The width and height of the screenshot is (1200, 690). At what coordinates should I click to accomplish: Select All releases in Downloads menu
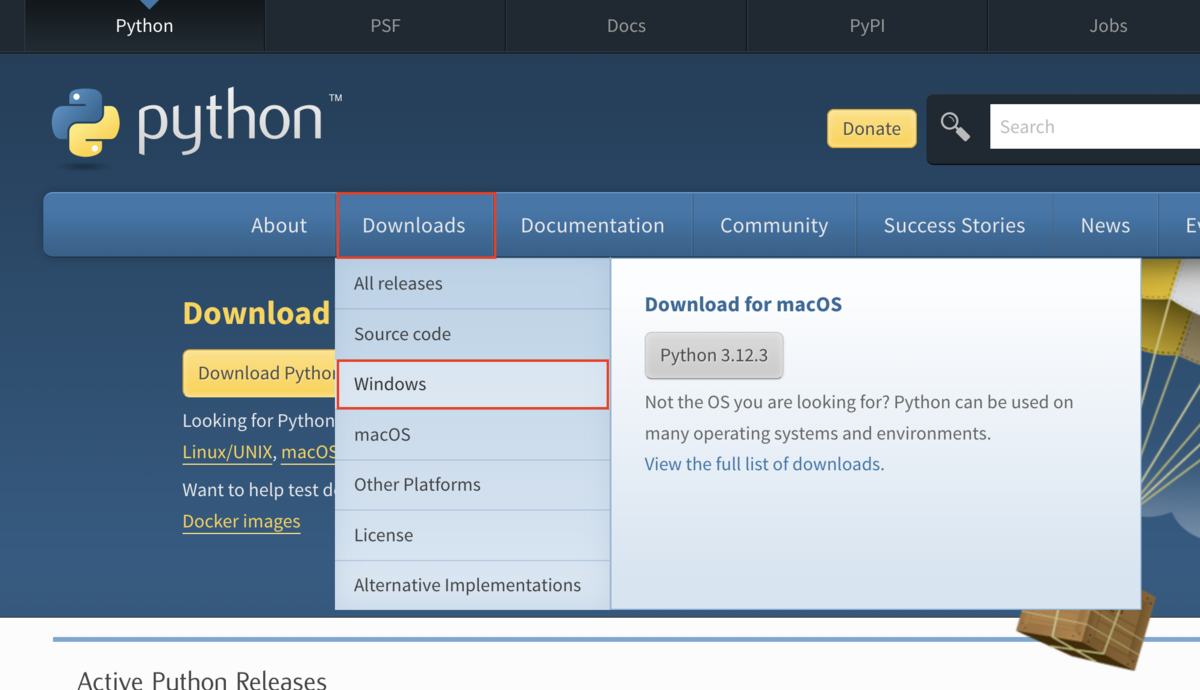click(x=472, y=284)
